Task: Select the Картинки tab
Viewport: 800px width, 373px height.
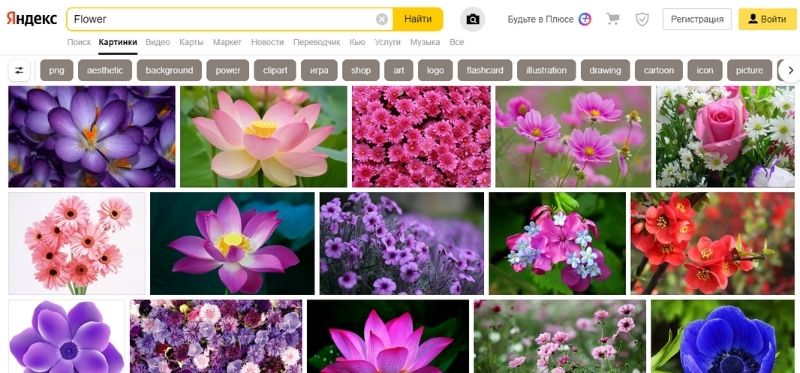Action: point(118,42)
